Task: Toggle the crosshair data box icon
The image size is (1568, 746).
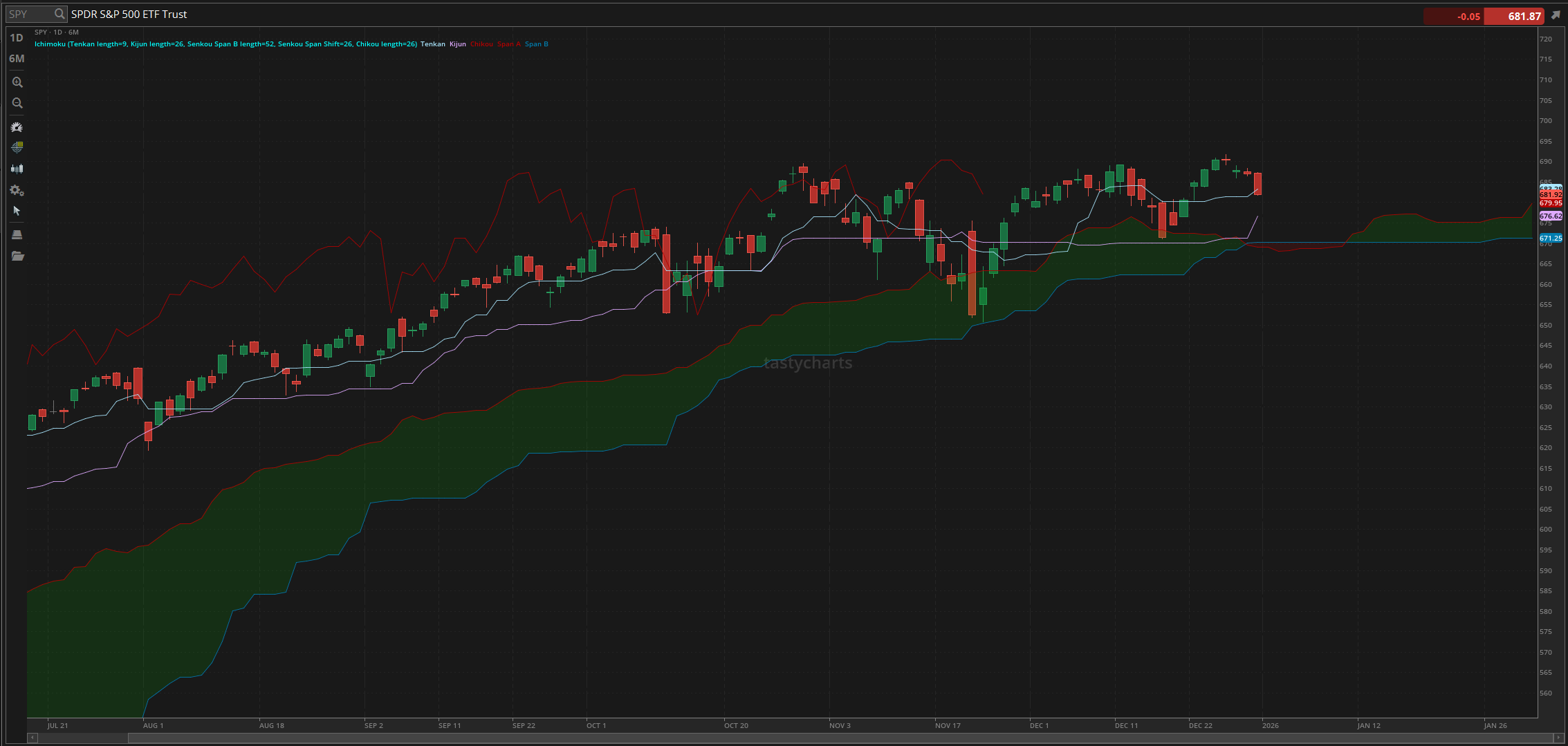Action: (x=17, y=147)
